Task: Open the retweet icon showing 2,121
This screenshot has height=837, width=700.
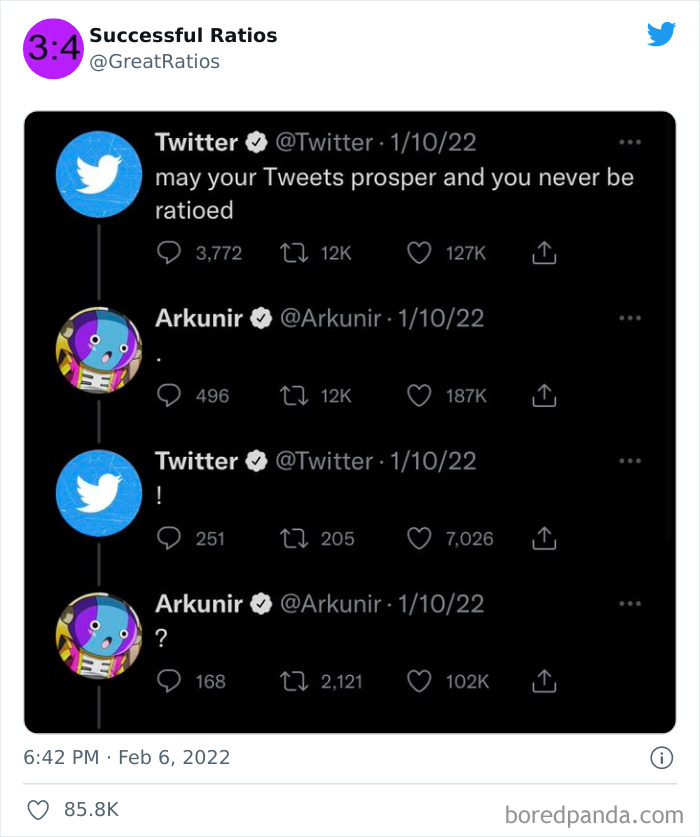Action: 294,681
